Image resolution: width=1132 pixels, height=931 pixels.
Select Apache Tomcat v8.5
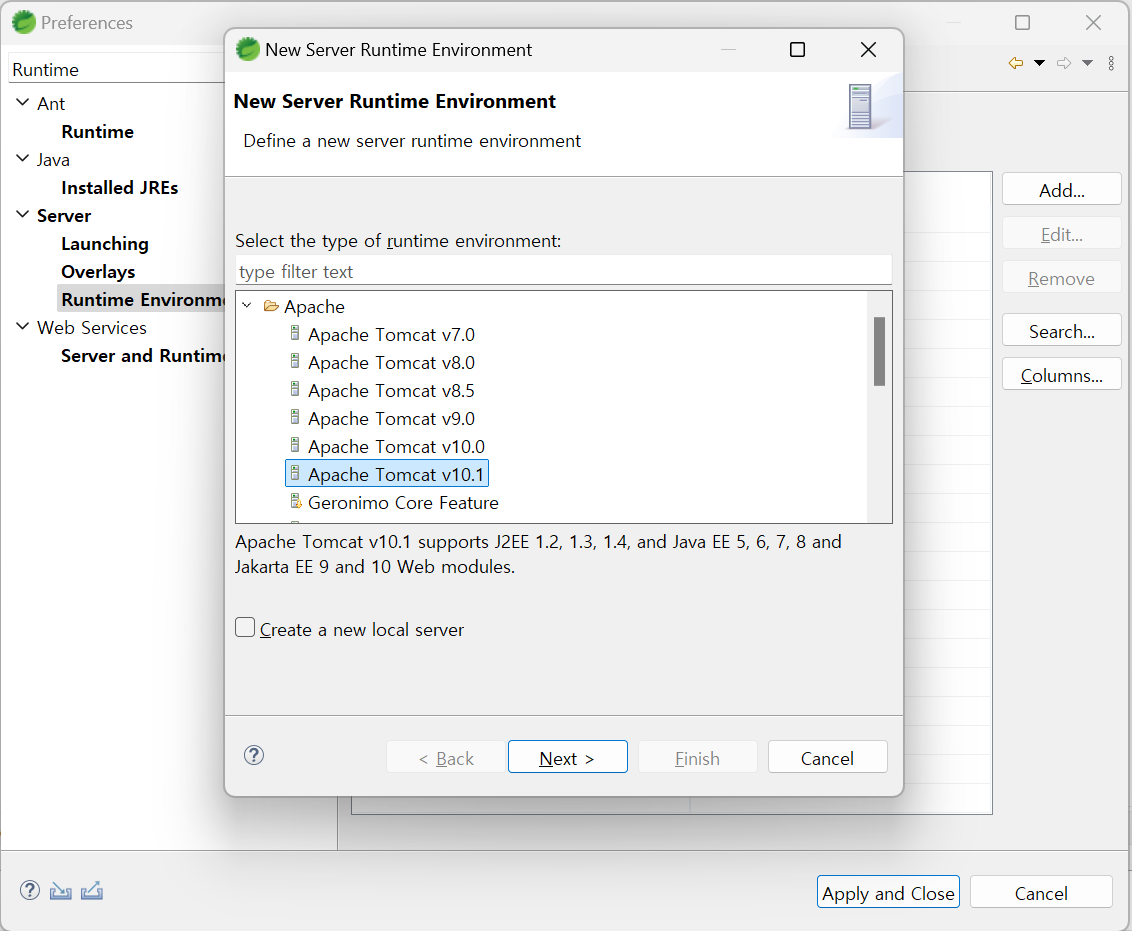coord(391,390)
